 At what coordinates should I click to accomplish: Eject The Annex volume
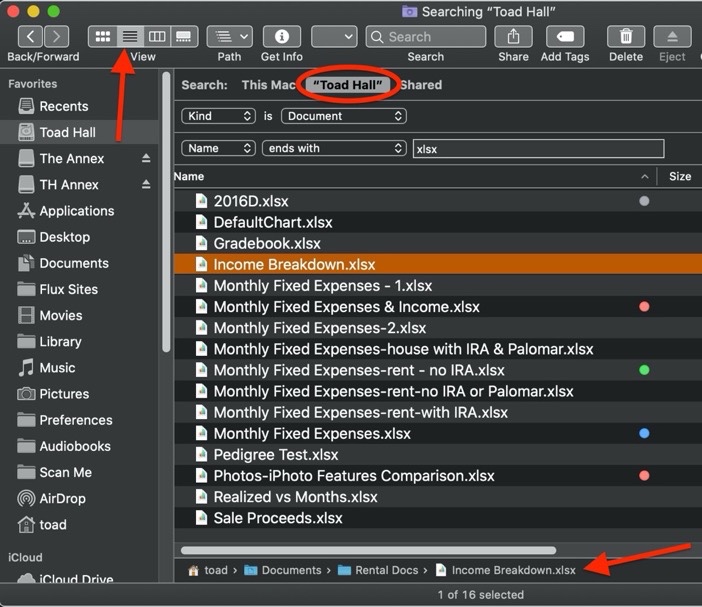click(146, 158)
